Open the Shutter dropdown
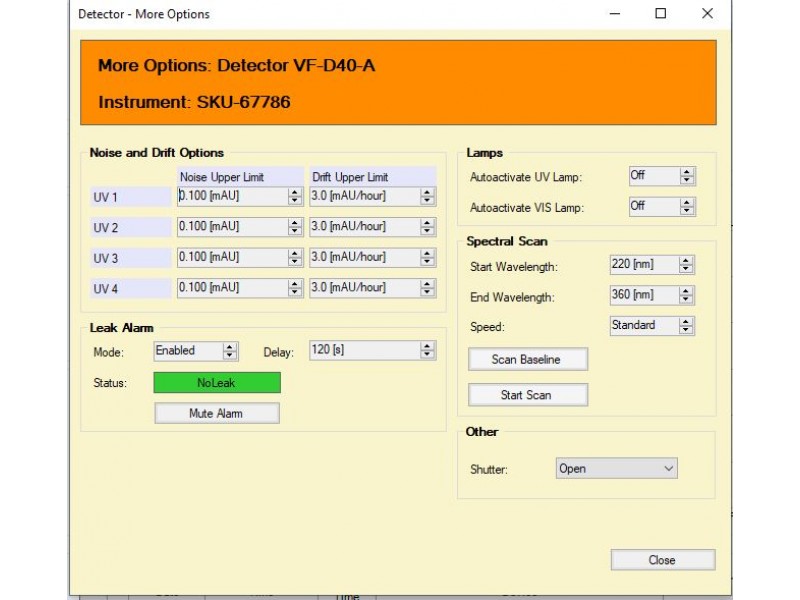Viewport: 800px width, 600px height. click(616, 468)
